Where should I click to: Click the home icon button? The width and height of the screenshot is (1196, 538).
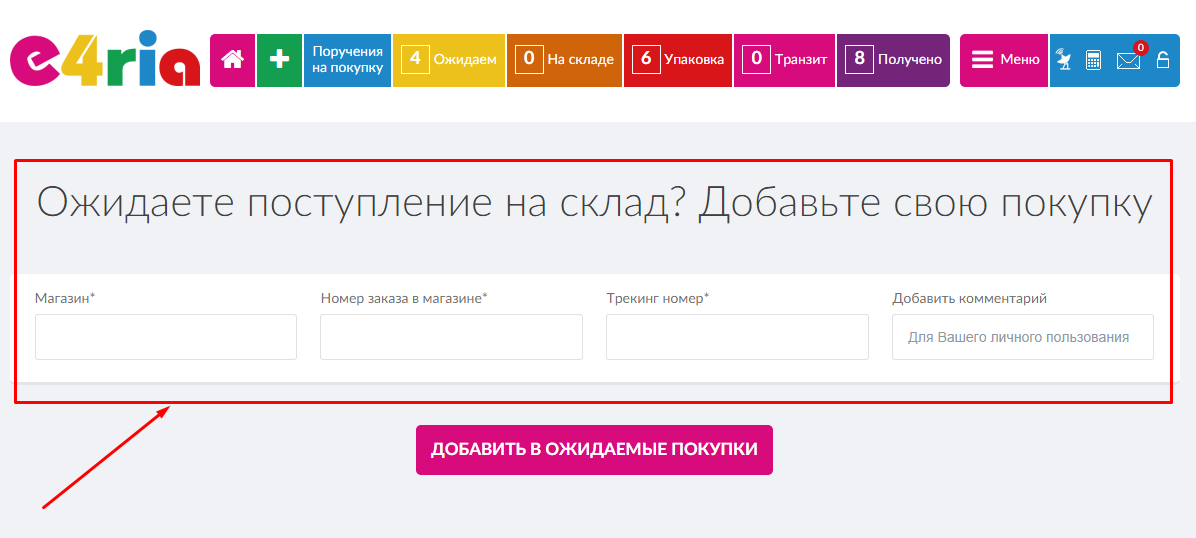[232, 60]
